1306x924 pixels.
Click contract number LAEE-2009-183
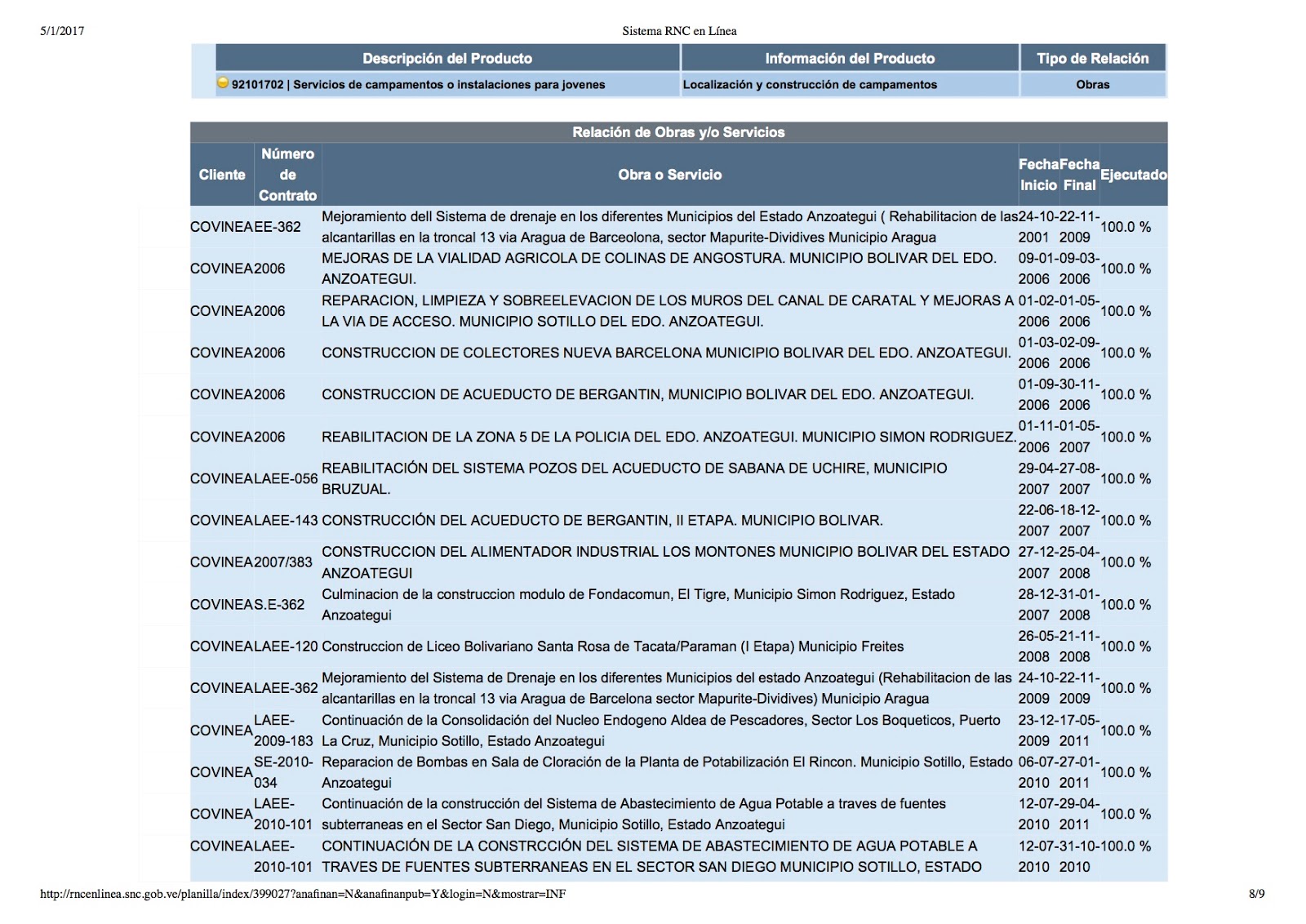click(283, 731)
